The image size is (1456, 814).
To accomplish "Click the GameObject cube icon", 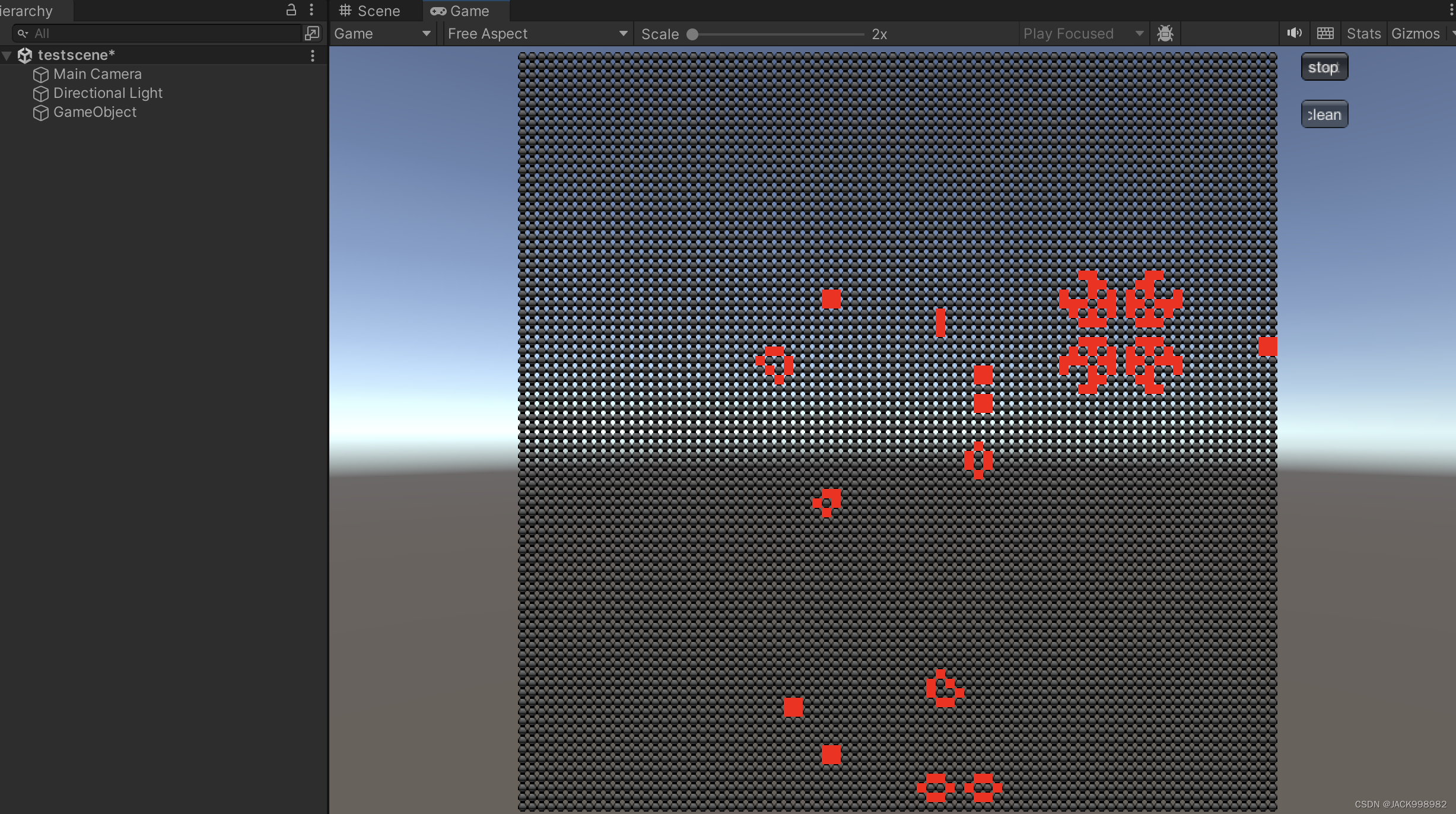I will (x=40, y=113).
